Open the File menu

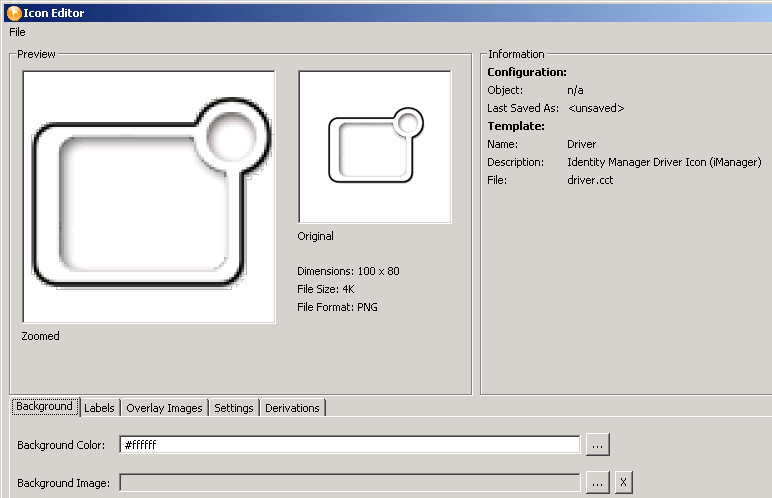(x=17, y=32)
